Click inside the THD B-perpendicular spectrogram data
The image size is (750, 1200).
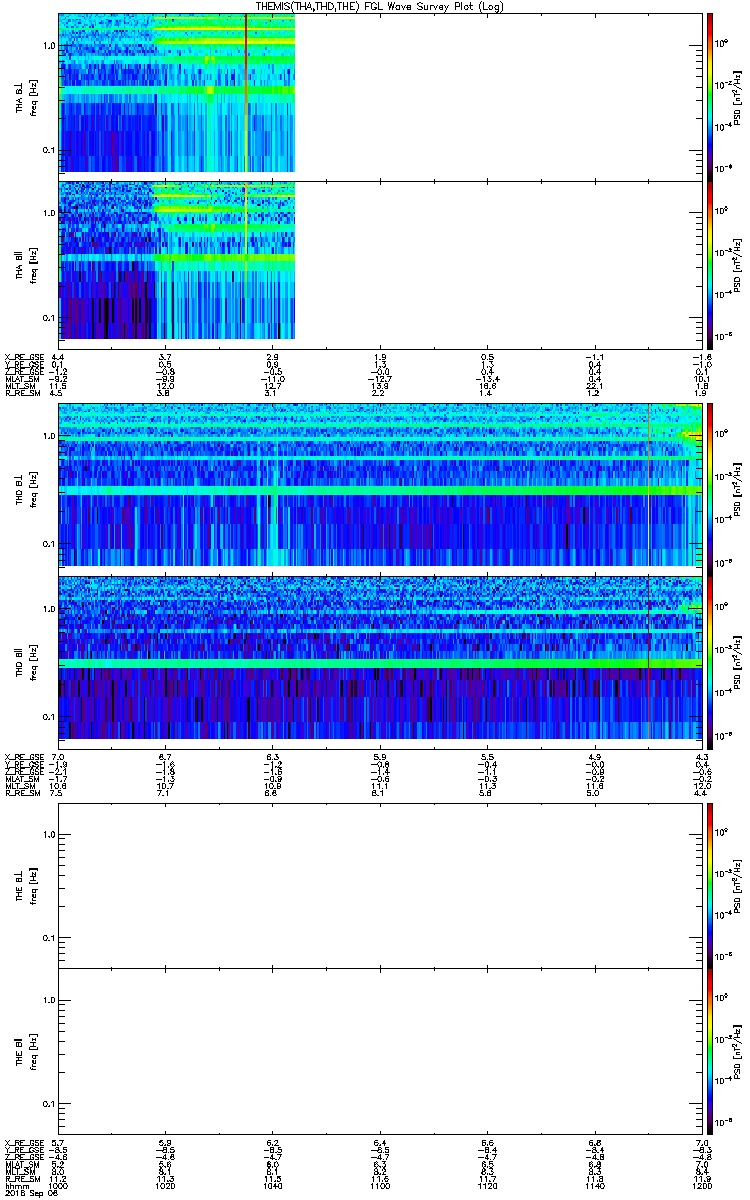(380, 486)
